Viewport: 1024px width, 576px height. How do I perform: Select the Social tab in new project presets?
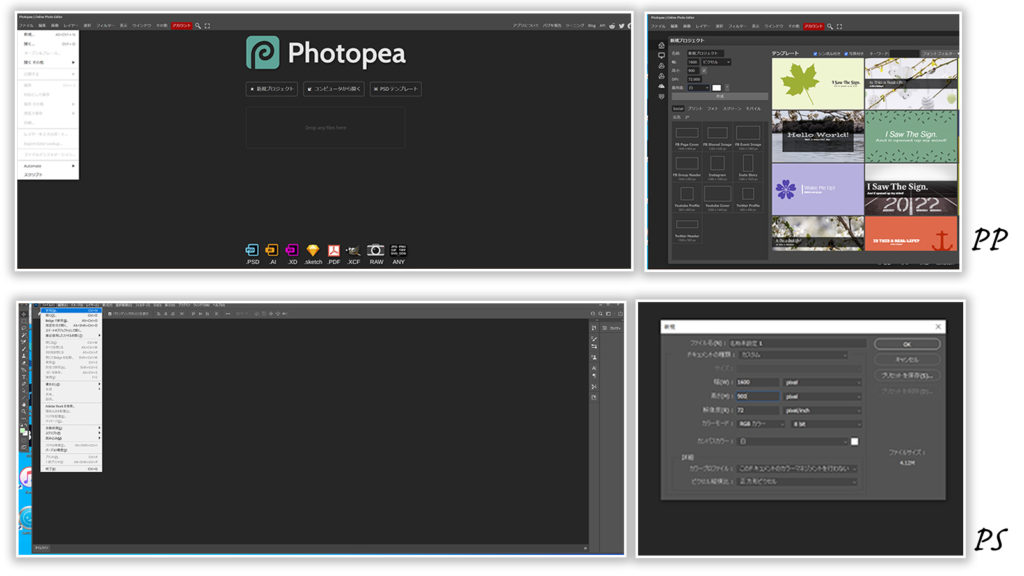coord(678,107)
